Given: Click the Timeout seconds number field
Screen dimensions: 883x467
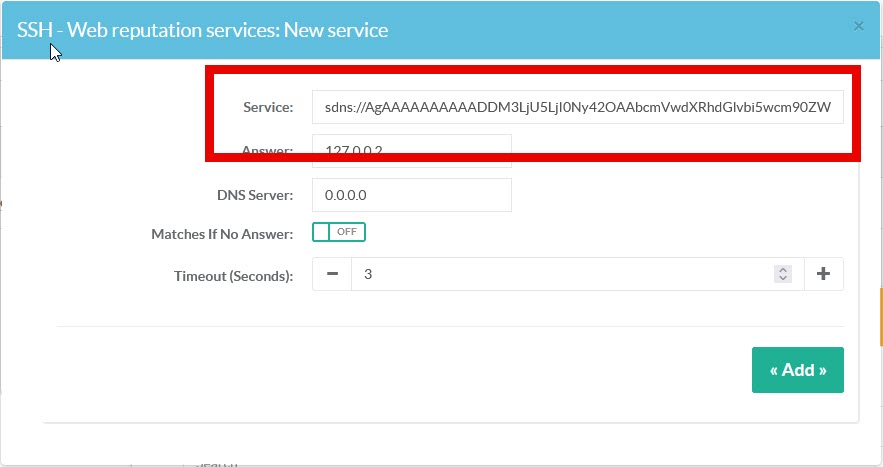Looking at the screenshot, I should pos(560,274).
